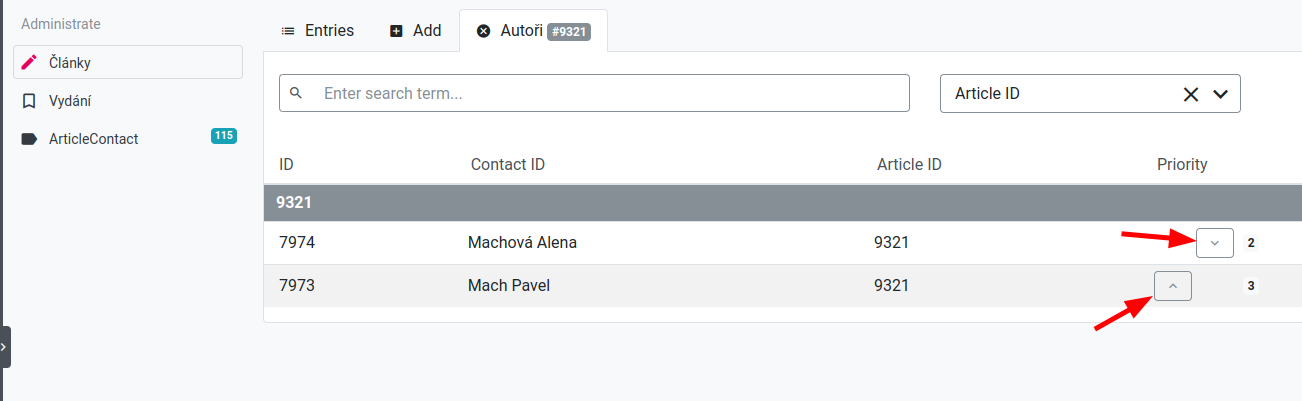Open ArticleContact in the sidebar
Image resolution: width=1302 pixels, height=401 pixels.
tap(94, 139)
